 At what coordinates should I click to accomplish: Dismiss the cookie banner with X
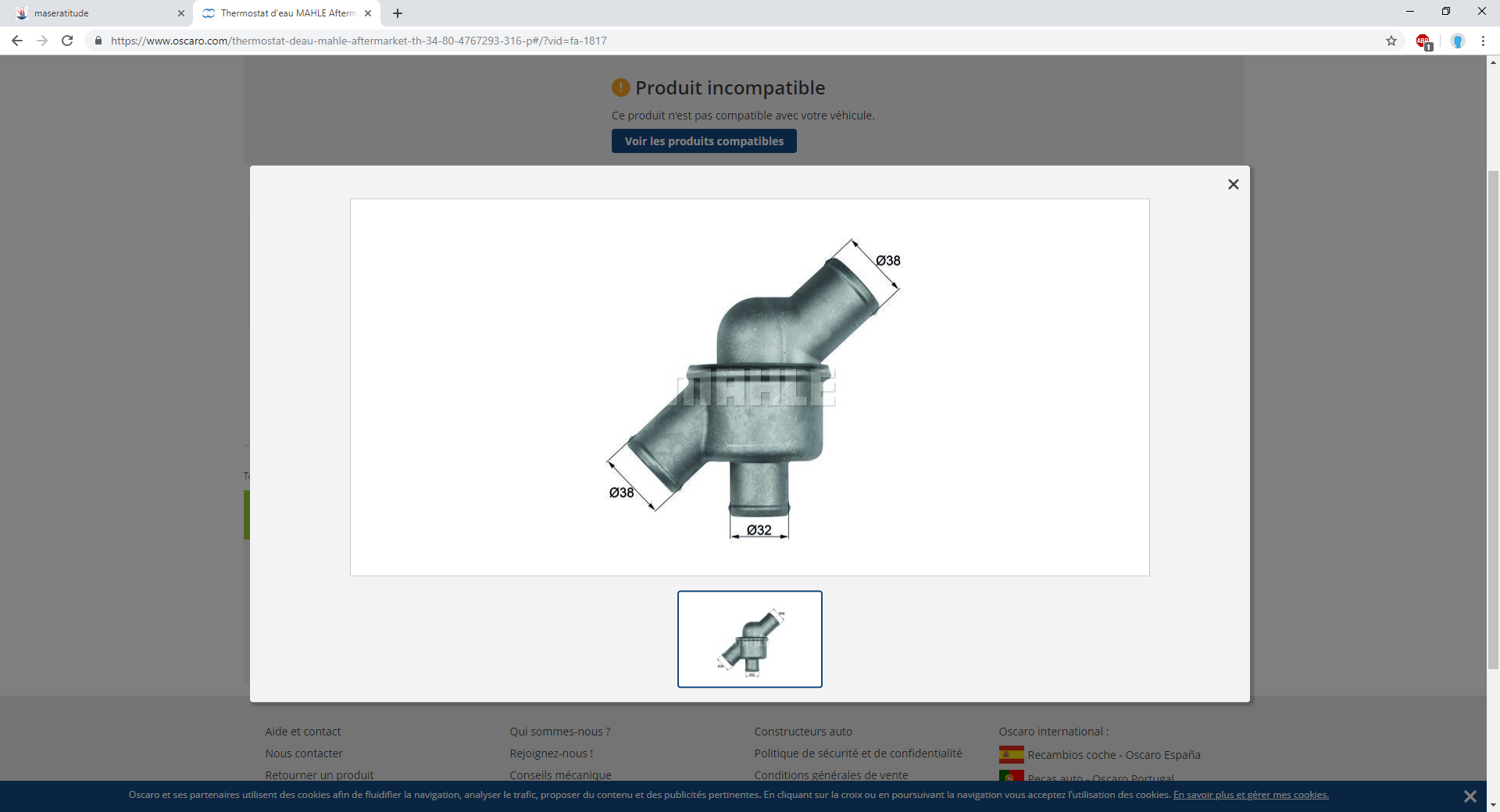[x=1470, y=796]
